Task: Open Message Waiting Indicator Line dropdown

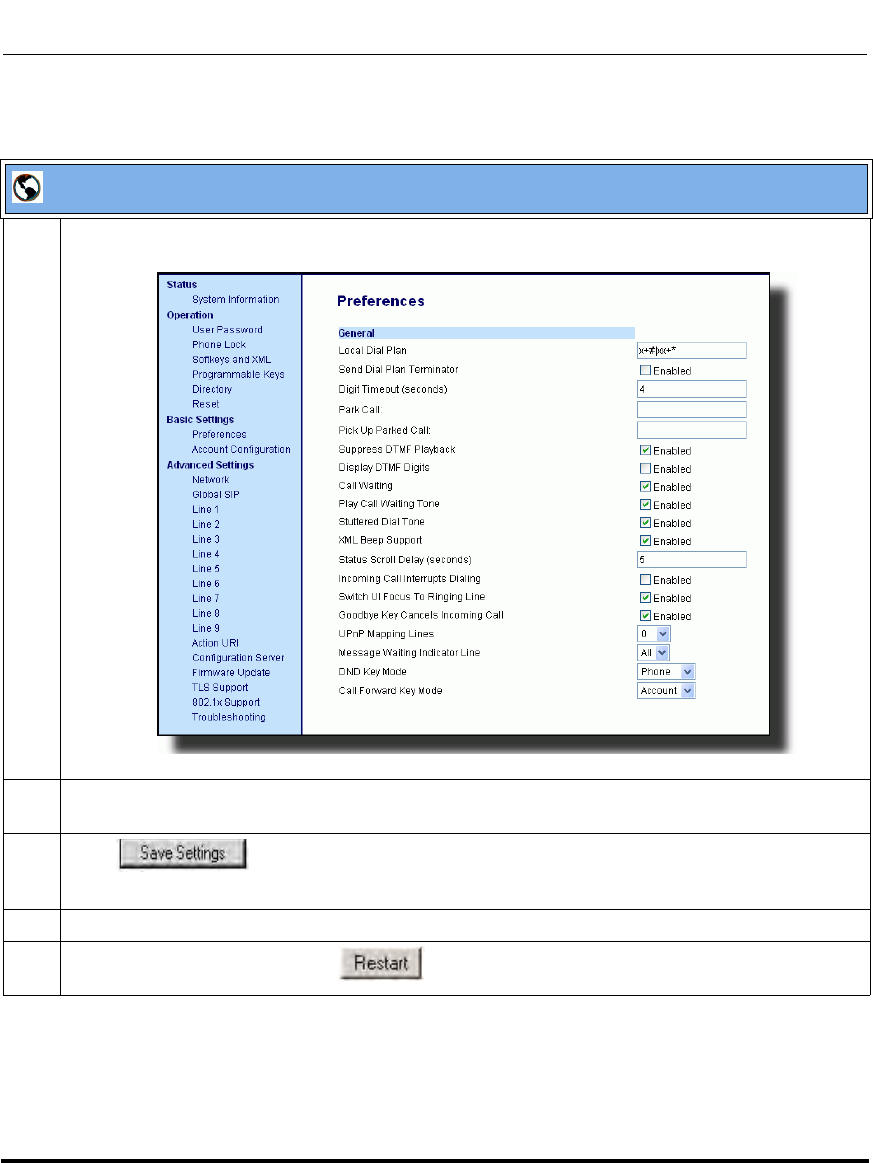Action: point(653,653)
